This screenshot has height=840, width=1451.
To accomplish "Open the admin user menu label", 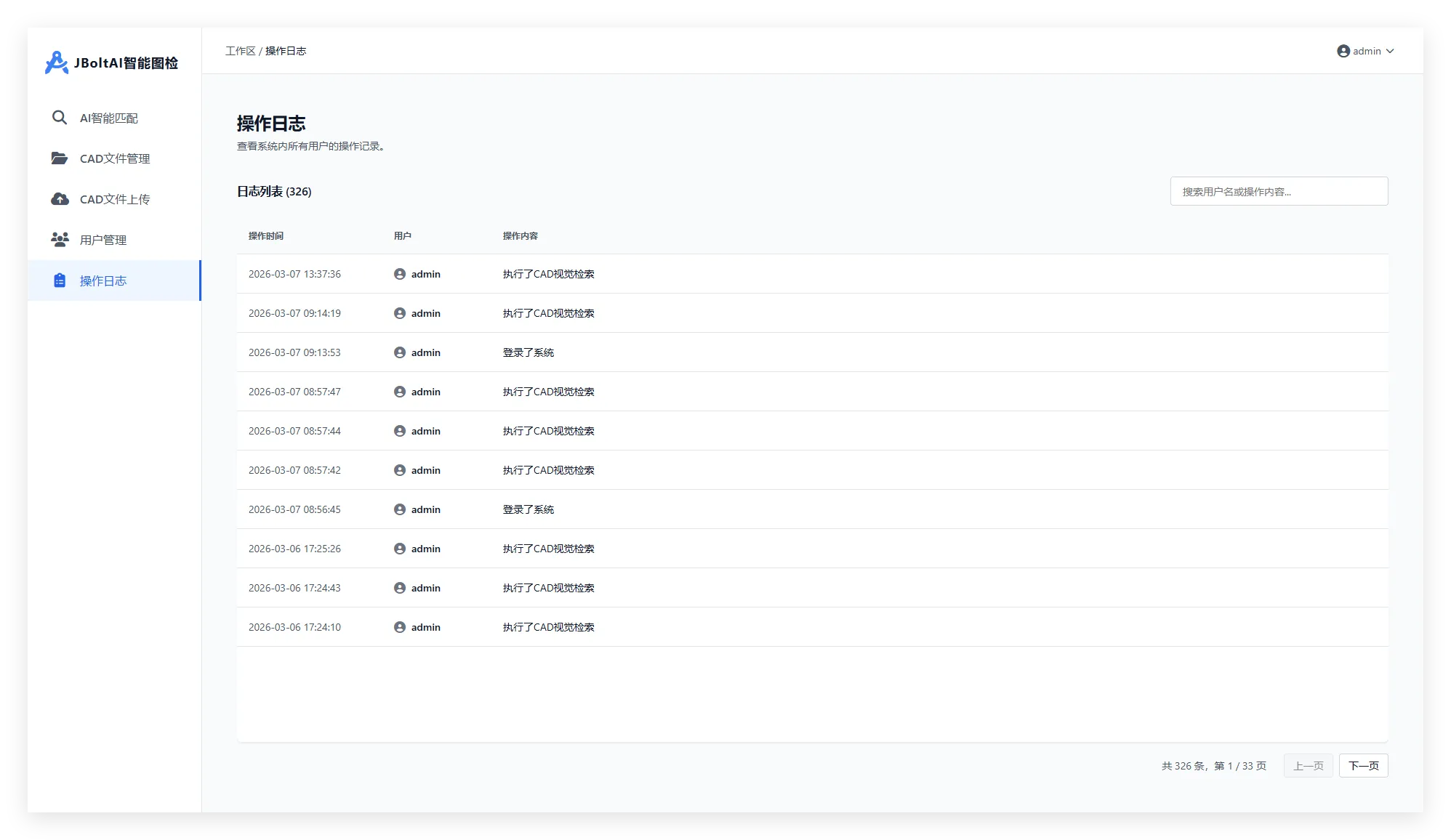I will tap(1367, 51).
